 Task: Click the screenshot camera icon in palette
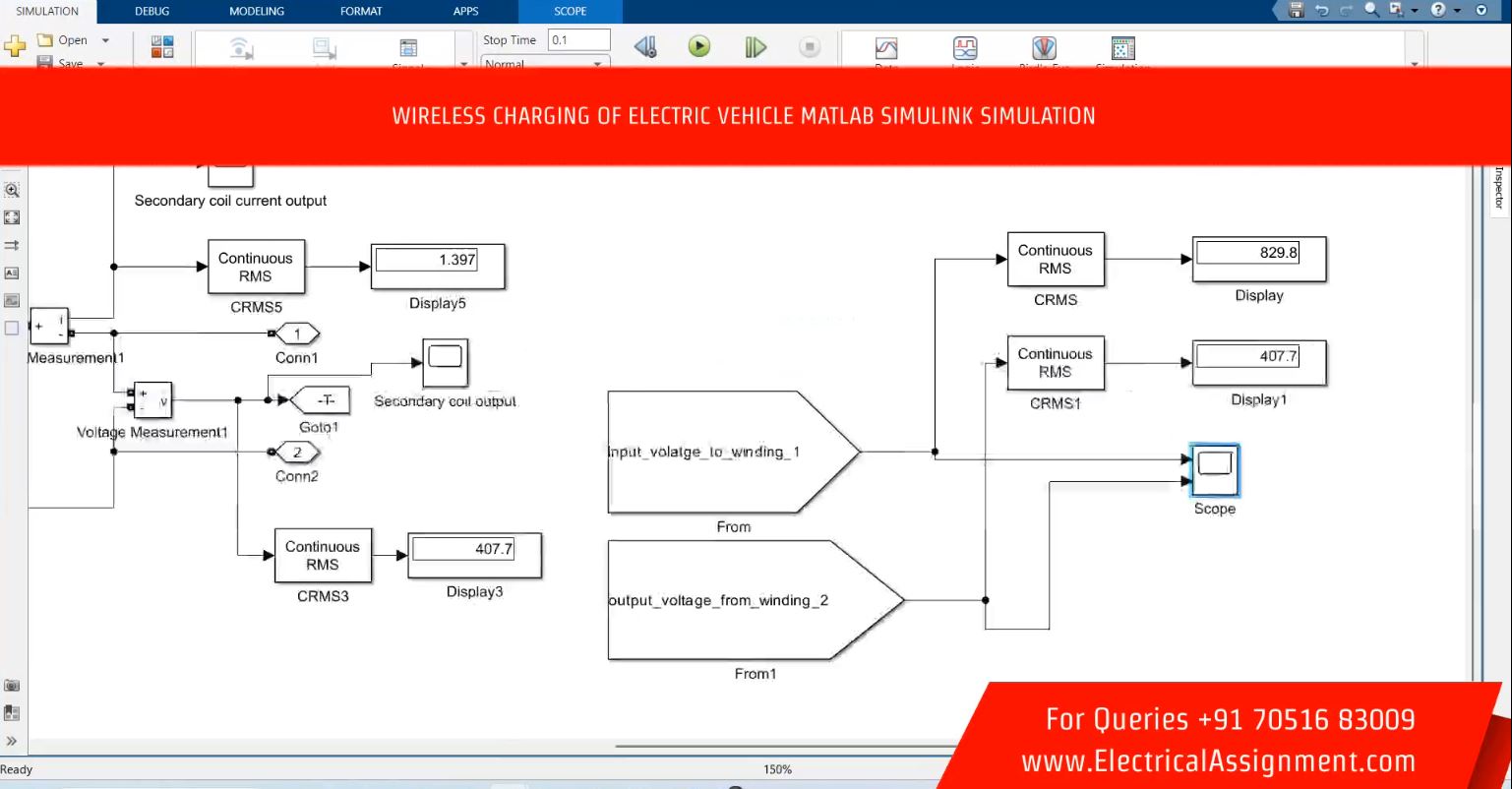point(13,685)
